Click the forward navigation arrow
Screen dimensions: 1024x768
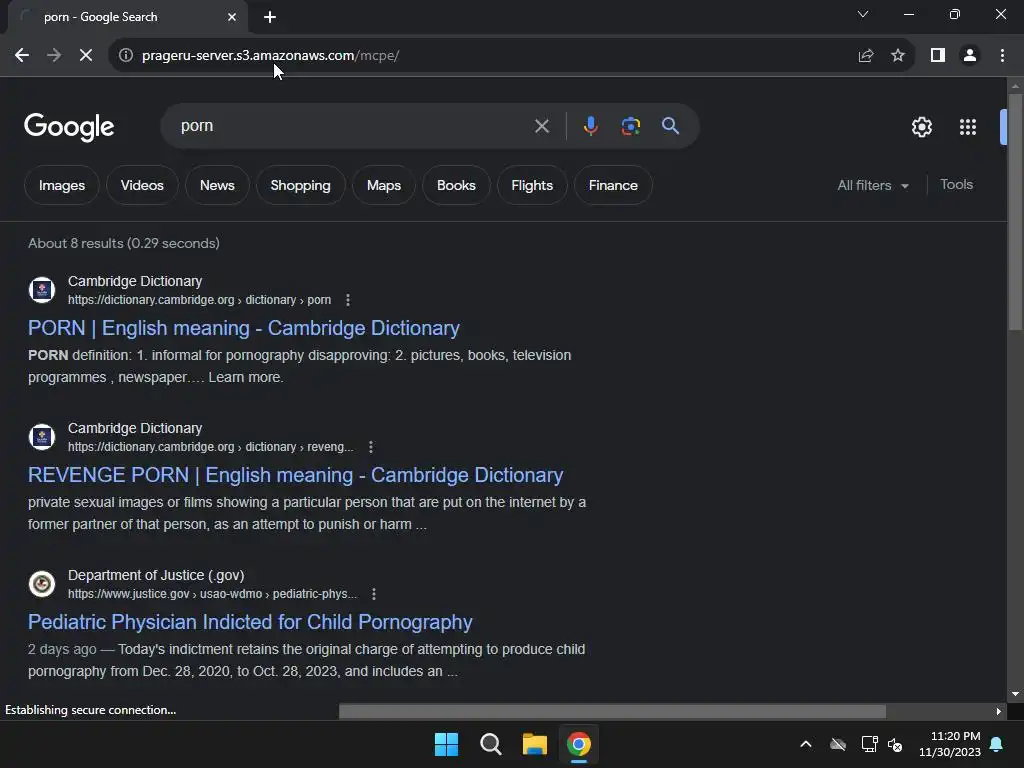point(54,56)
